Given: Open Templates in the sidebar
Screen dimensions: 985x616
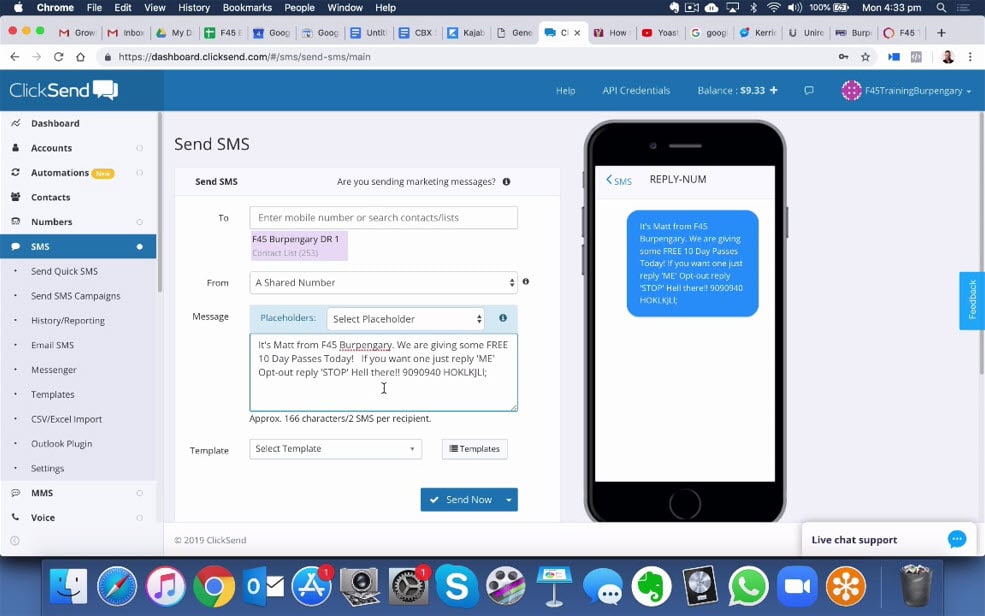Looking at the screenshot, I should 53,394.
